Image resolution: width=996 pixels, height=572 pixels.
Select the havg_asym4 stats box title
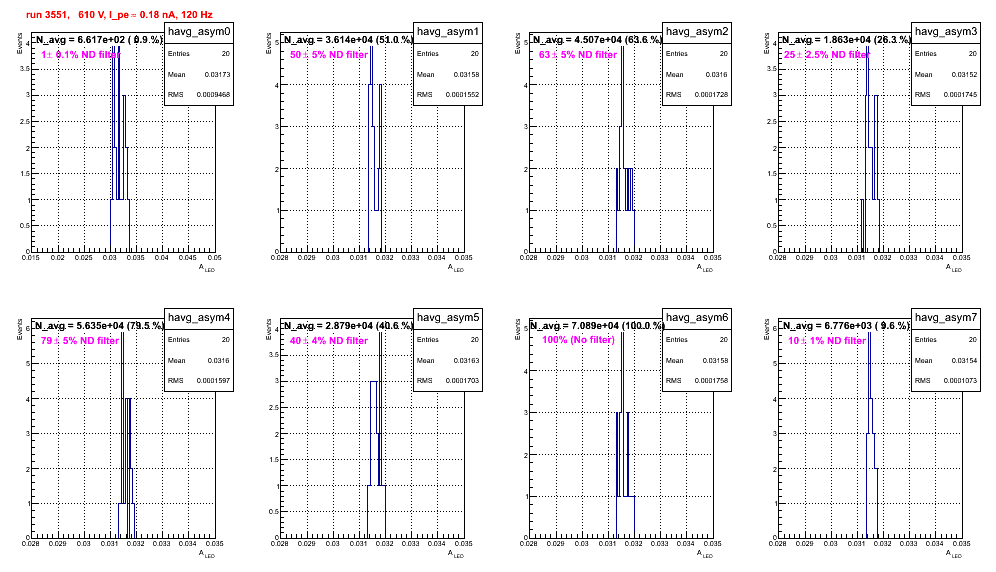pyautogui.click(x=199, y=318)
